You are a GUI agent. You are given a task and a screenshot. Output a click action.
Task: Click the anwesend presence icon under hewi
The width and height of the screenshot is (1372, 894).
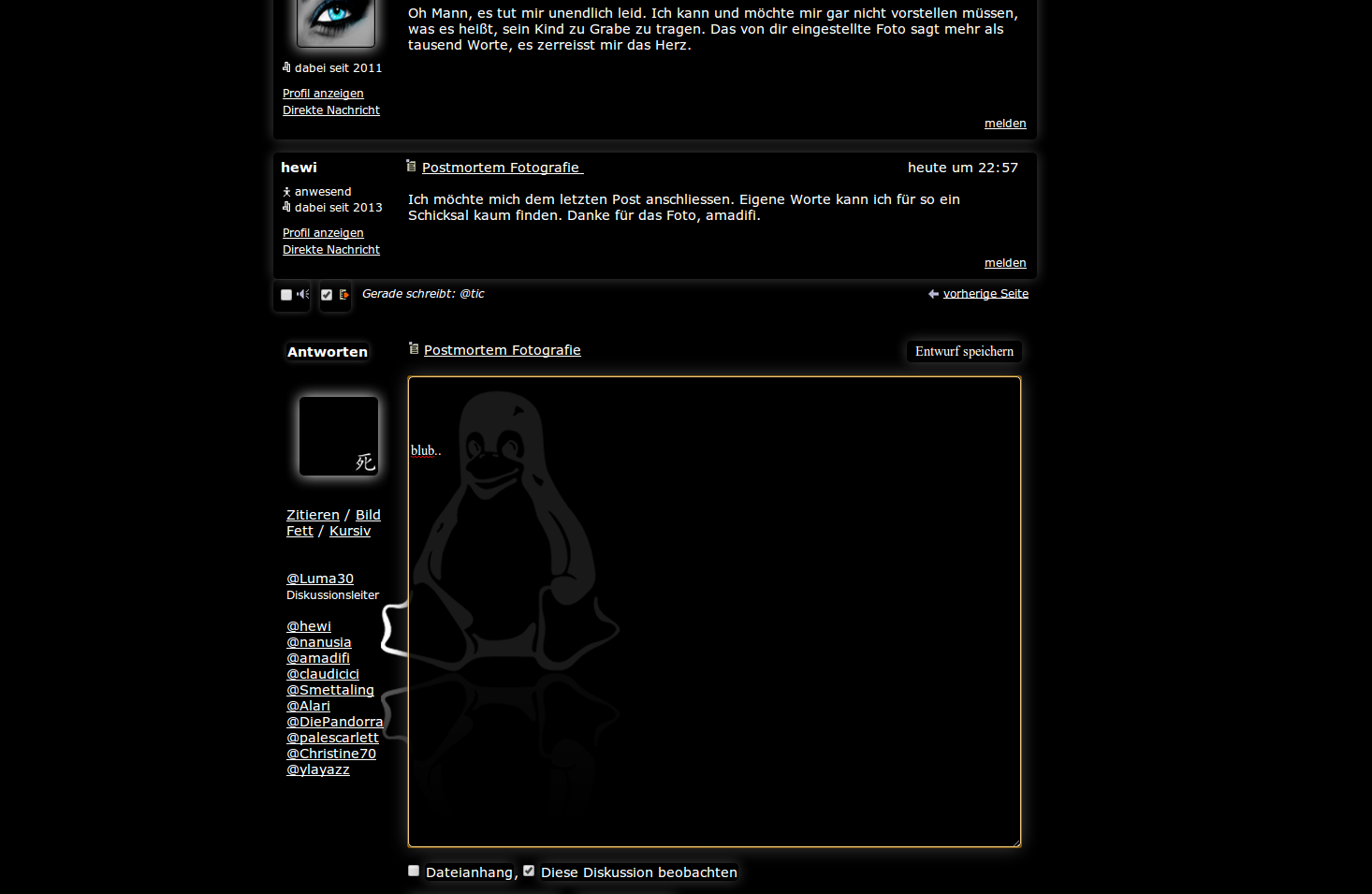point(286,192)
